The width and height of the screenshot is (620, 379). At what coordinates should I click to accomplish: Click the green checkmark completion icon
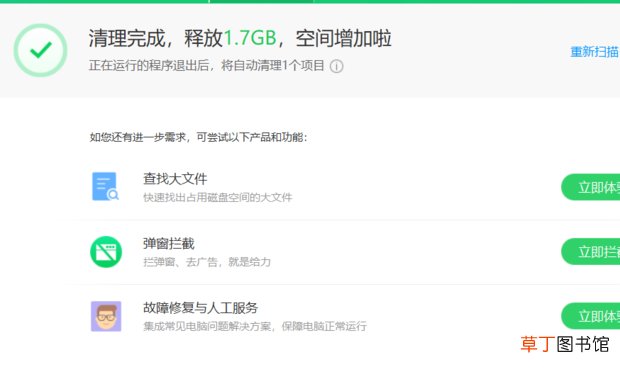[x=40, y=50]
